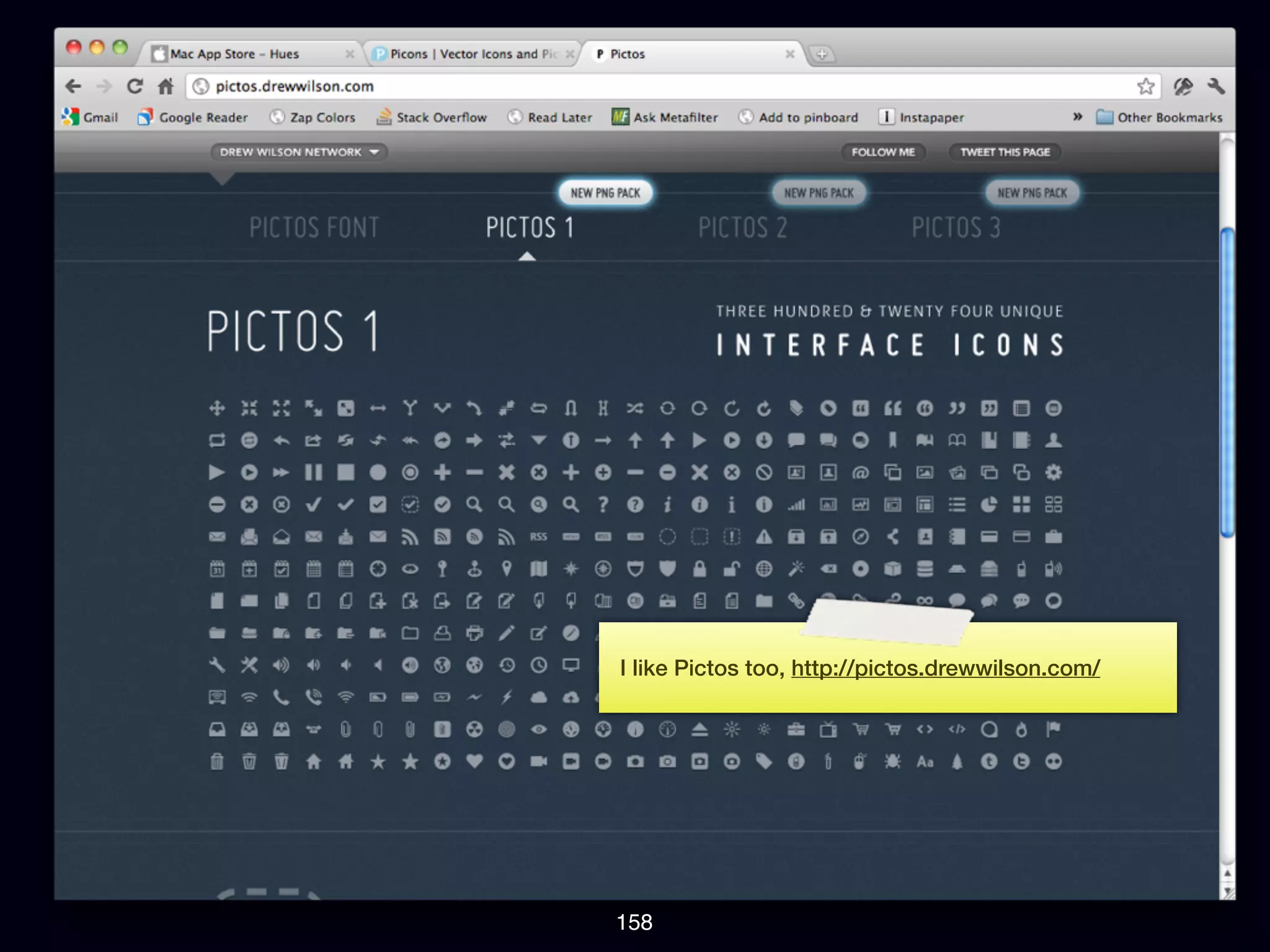Click the New PNG Pack badge above Pictos 1
Screen dimensions: 1270x952
pos(605,193)
